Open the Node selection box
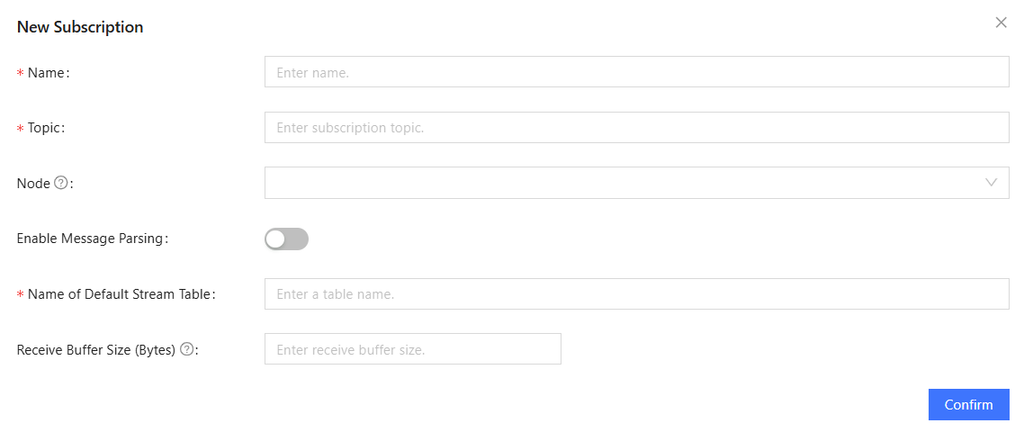 coord(620,183)
